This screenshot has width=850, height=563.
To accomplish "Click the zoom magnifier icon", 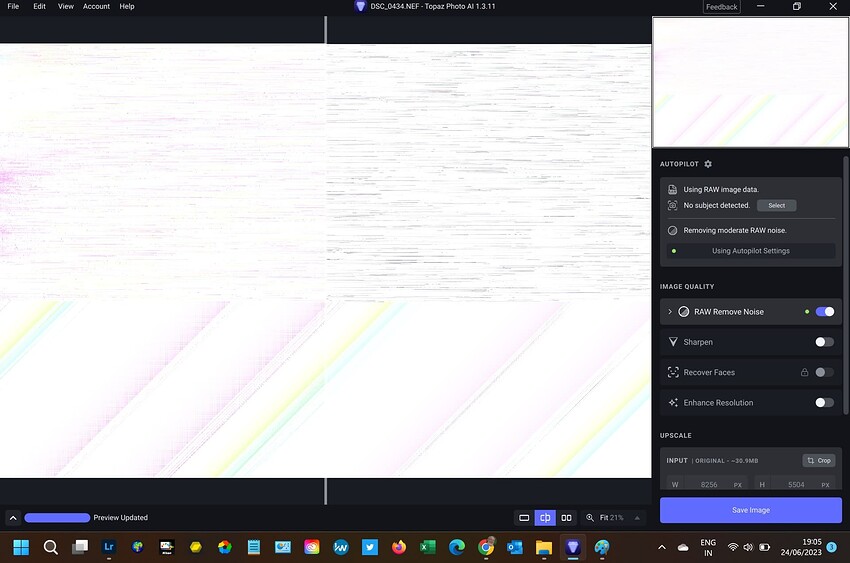I will pyautogui.click(x=591, y=518).
